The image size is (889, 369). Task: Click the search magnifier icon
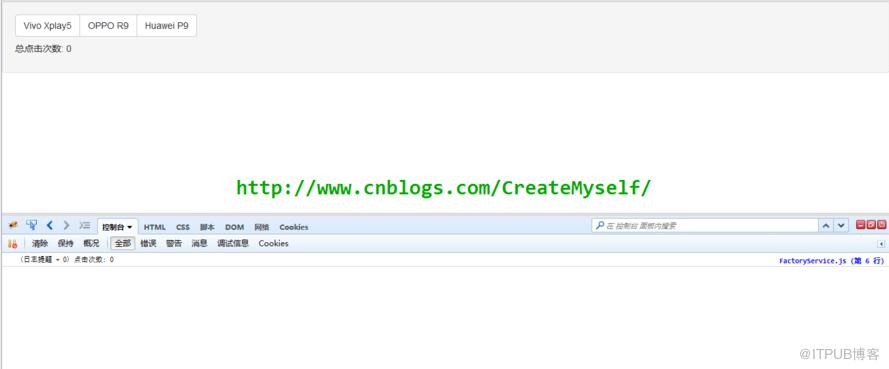pyautogui.click(x=599, y=226)
